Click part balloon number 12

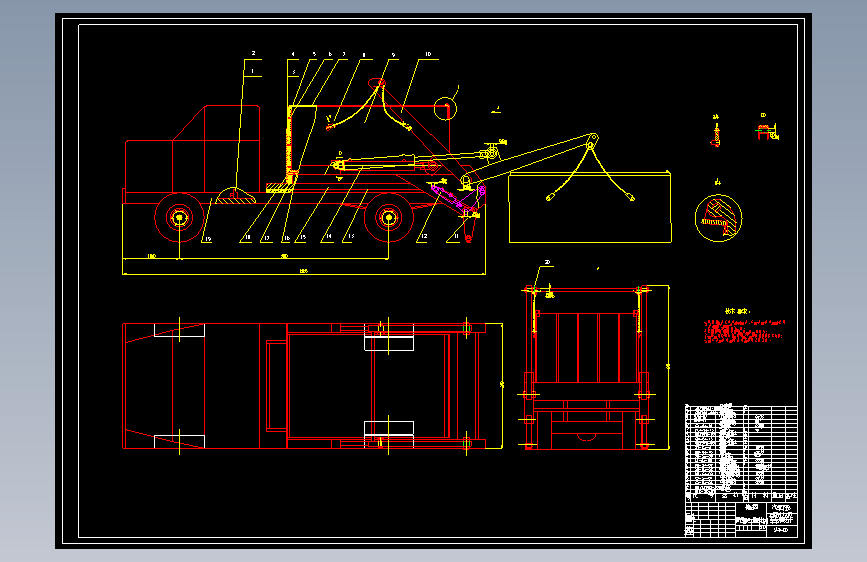(x=424, y=236)
